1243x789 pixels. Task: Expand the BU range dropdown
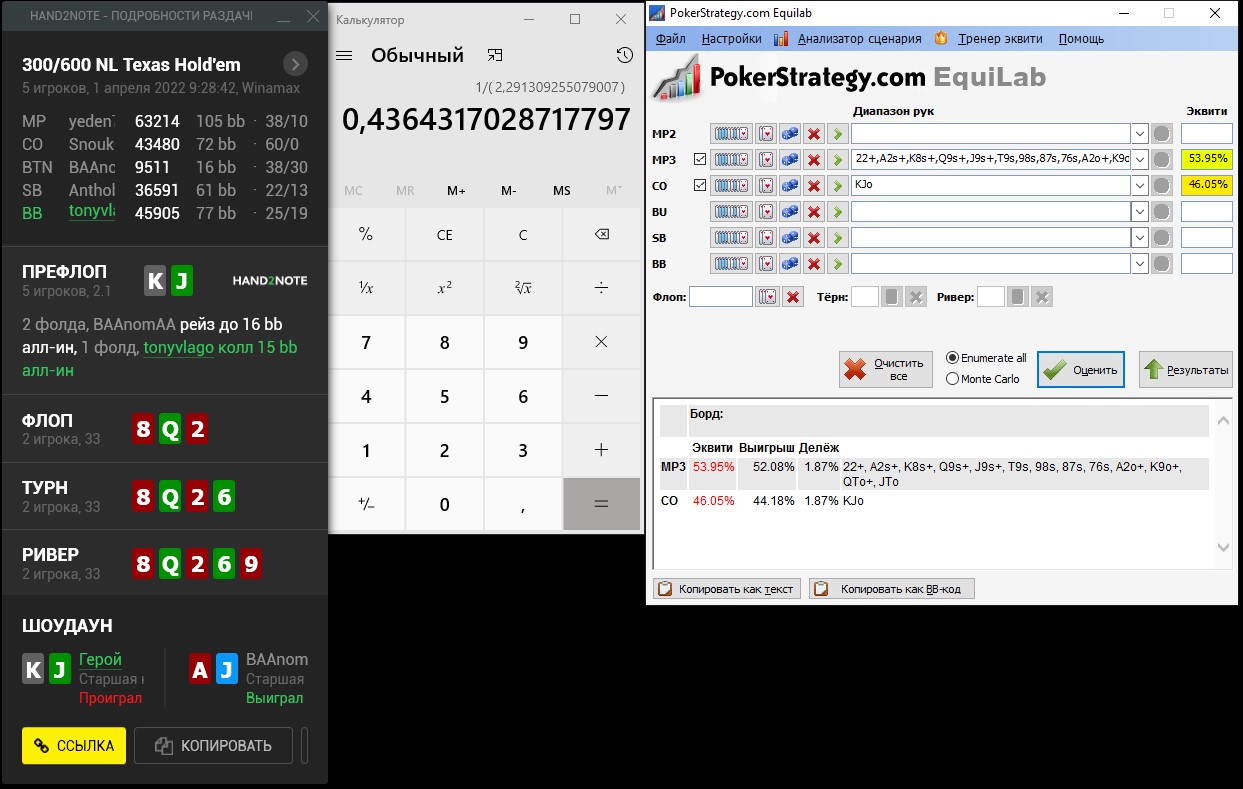pyautogui.click(x=1139, y=211)
